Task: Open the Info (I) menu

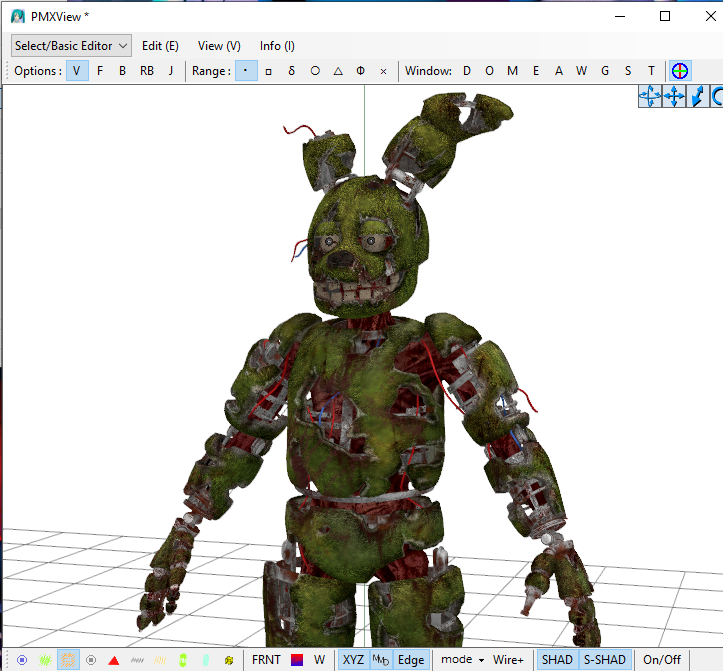Action: [277, 46]
